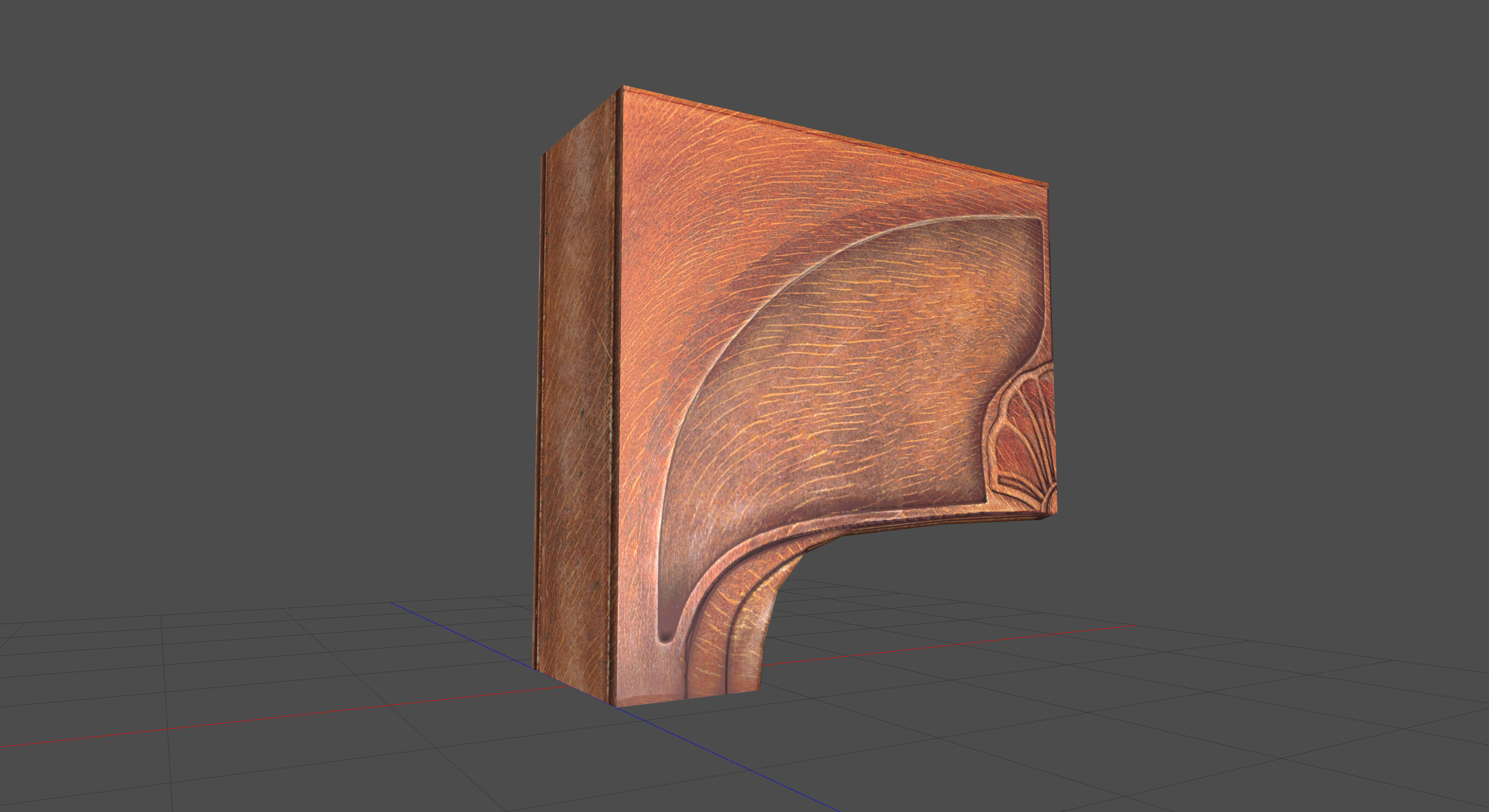1489x812 pixels.
Task: Click the top-left corner of the wooden model
Action: click(x=623, y=90)
